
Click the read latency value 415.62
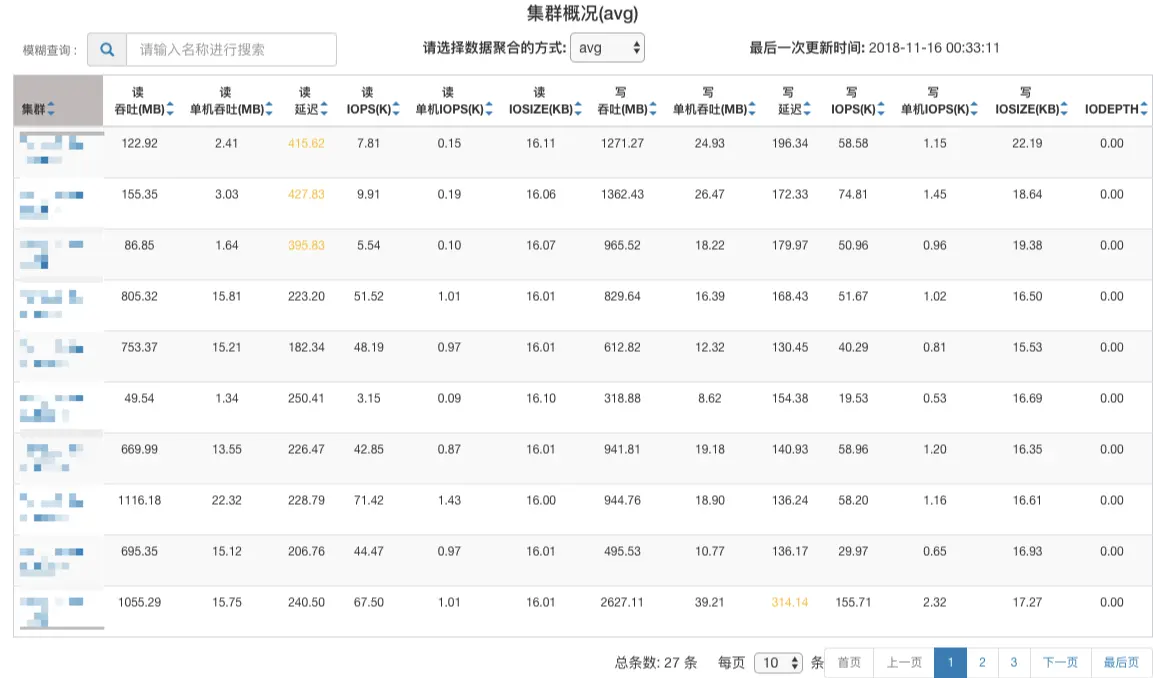coord(306,143)
